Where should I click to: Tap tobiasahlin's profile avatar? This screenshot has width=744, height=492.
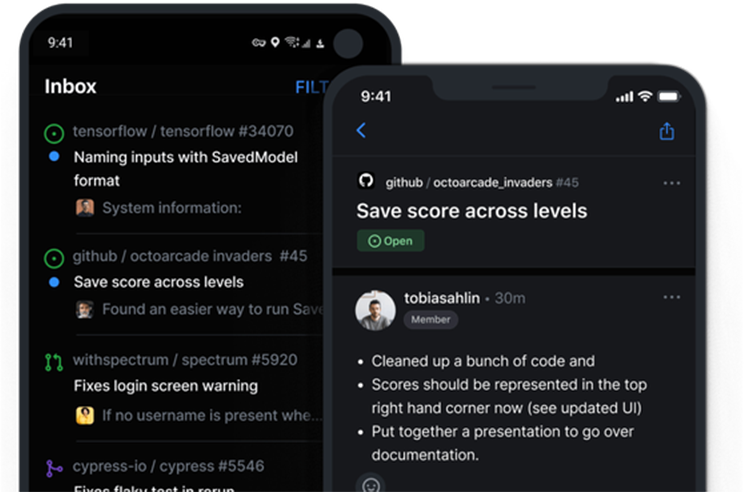pos(375,310)
